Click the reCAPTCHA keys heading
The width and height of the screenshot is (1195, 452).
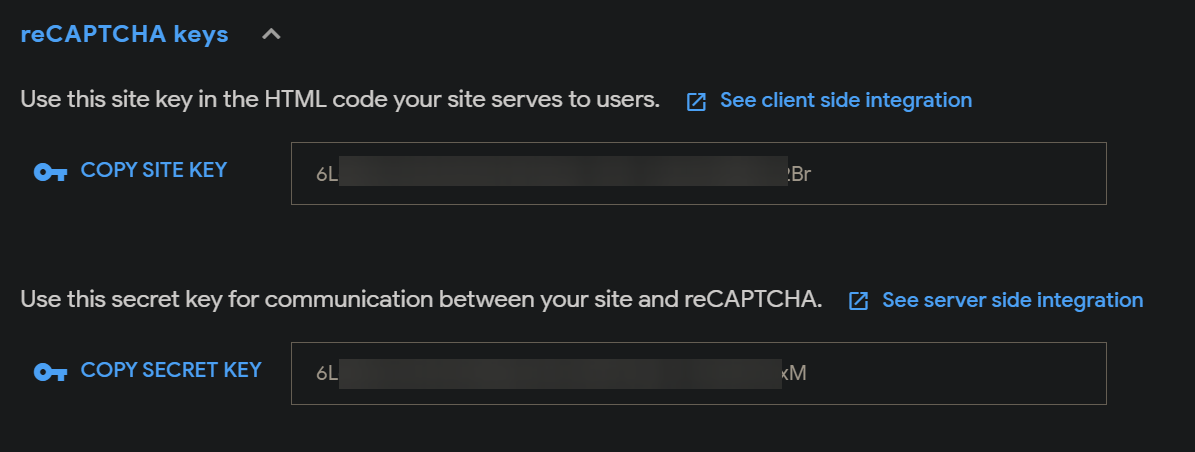[x=124, y=35]
